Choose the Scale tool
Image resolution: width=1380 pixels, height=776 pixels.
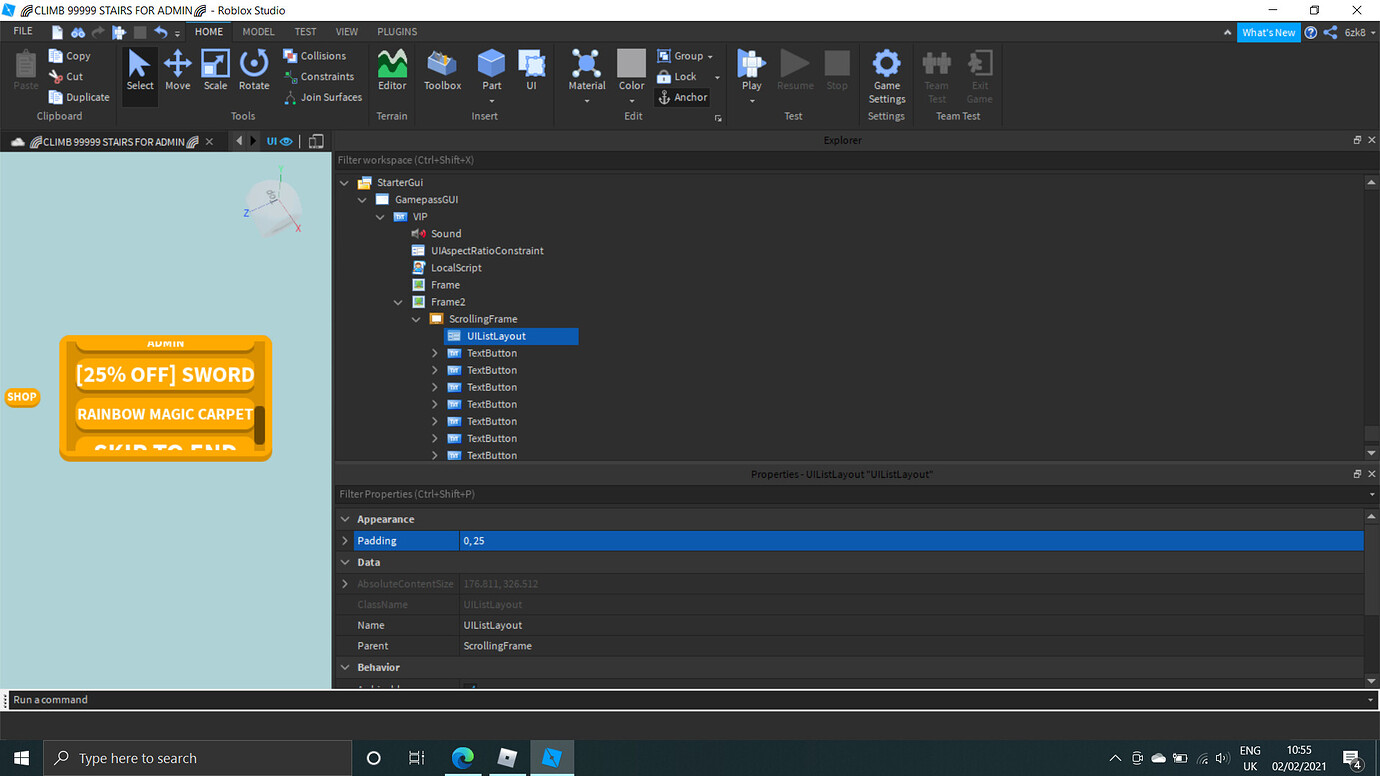point(215,70)
